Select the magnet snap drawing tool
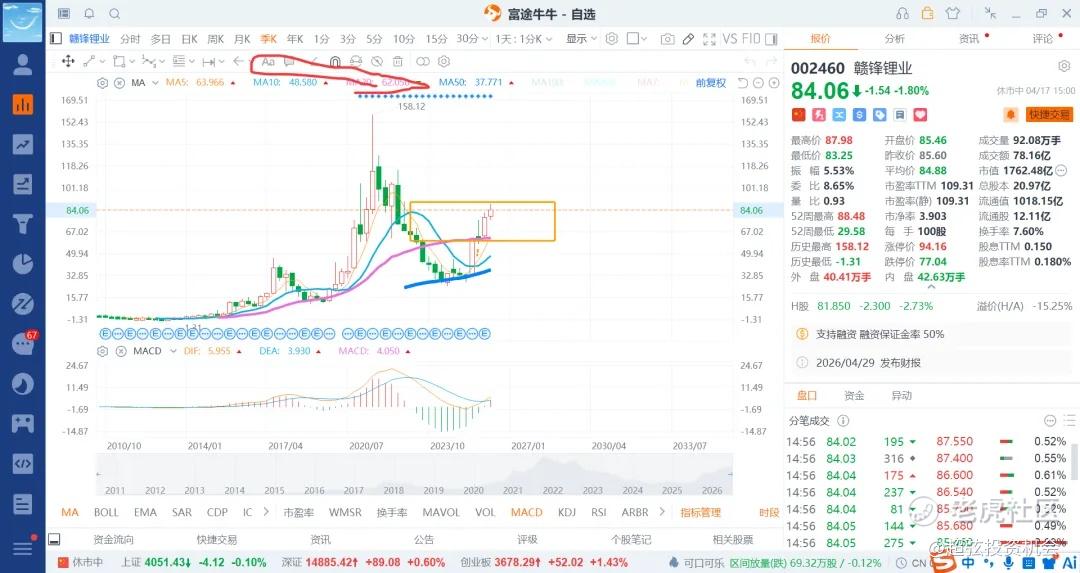The image size is (1080, 573). (x=335, y=61)
